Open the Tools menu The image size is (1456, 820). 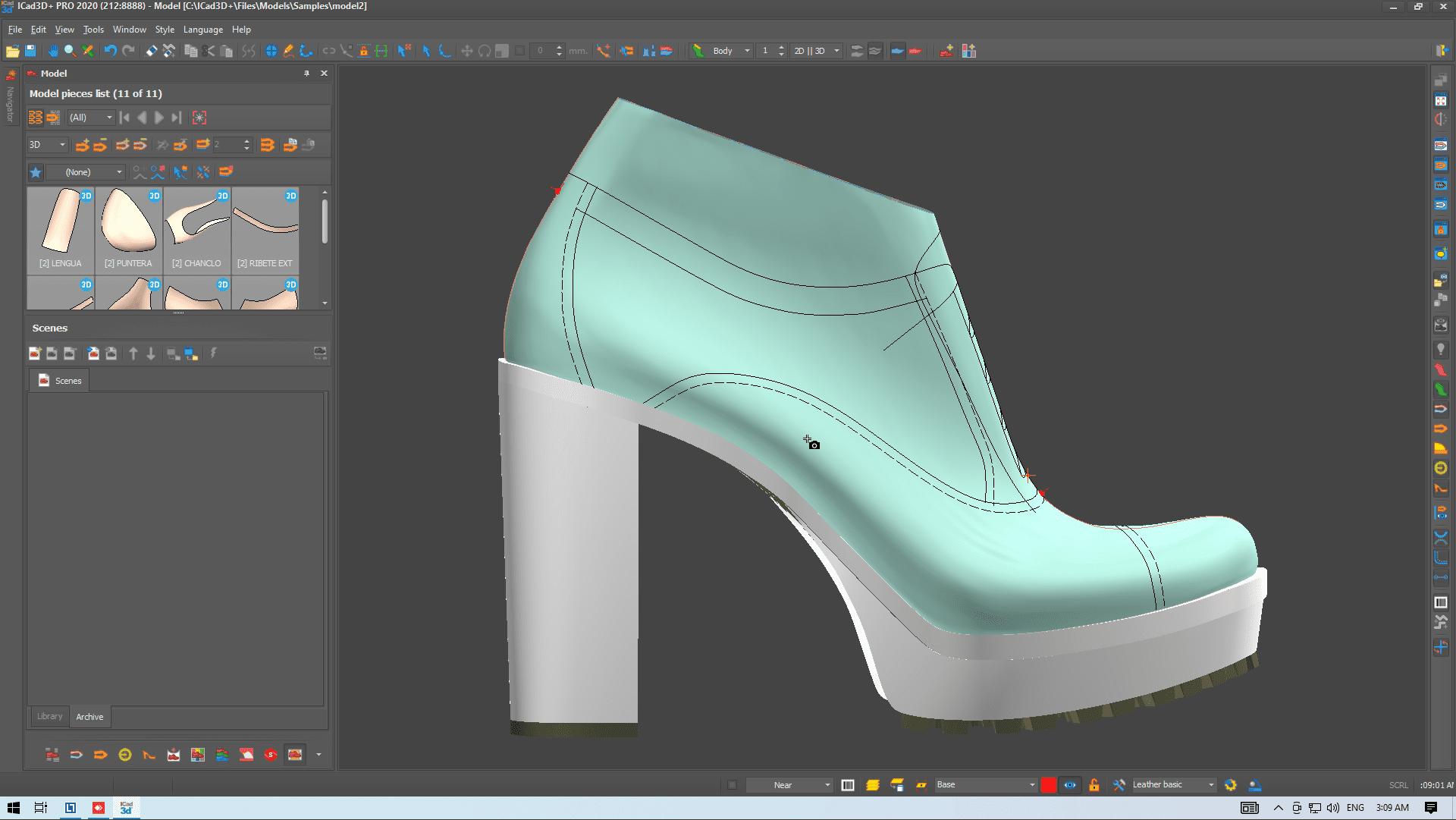[x=93, y=30]
